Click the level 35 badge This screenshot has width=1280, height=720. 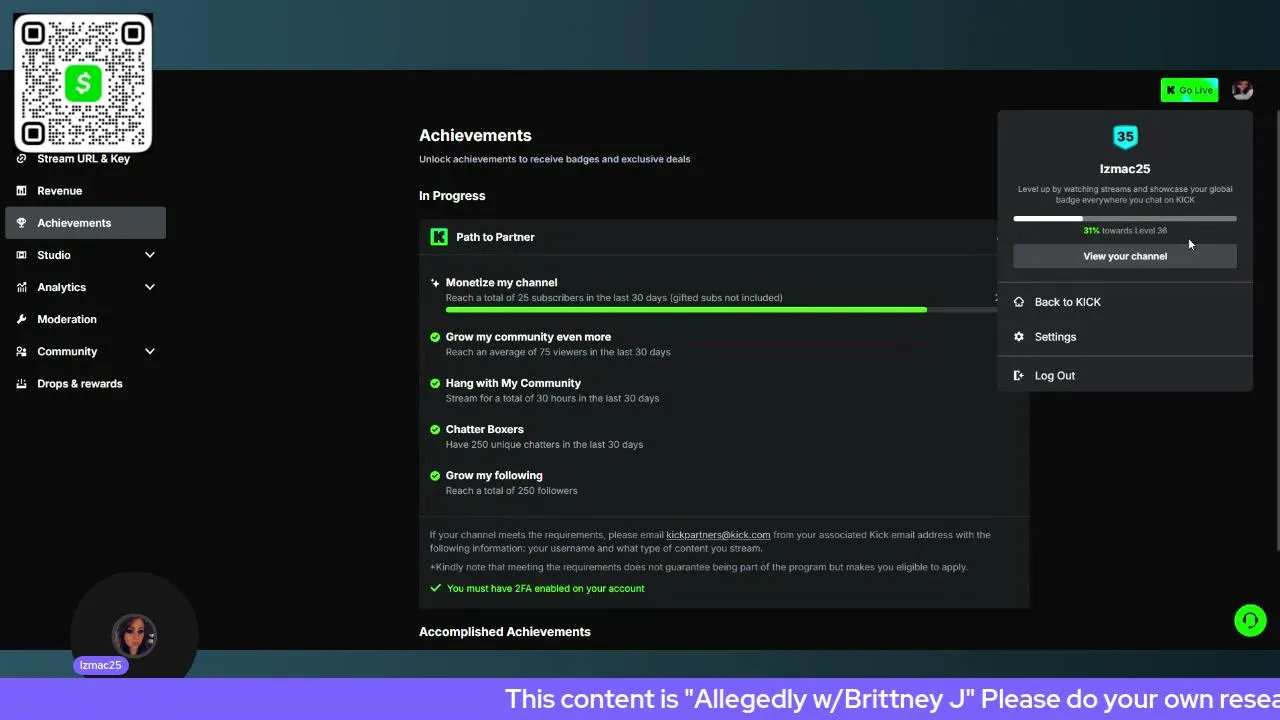tap(1125, 137)
